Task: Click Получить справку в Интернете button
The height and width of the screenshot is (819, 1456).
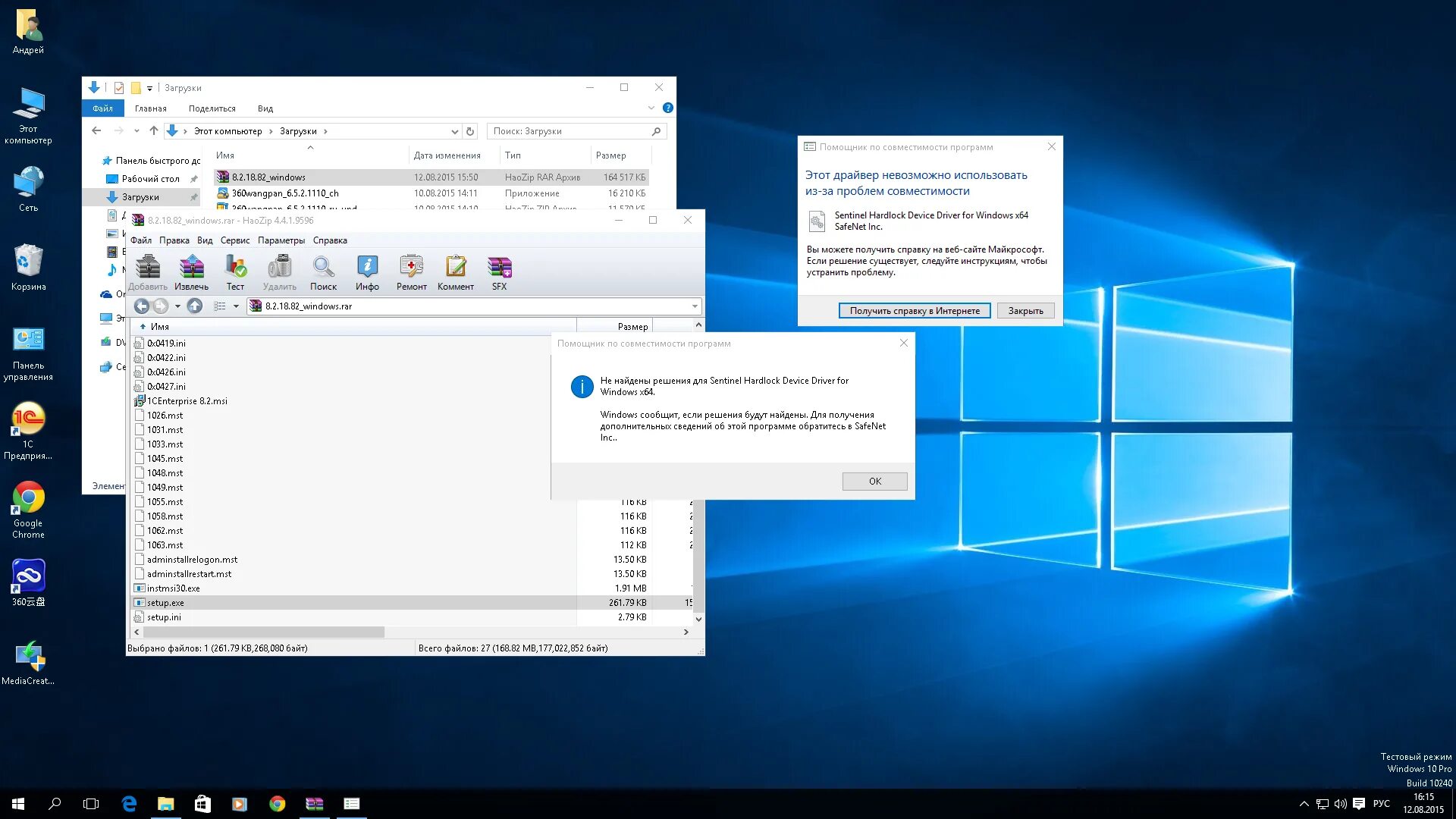Action: click(x=914, y=311)
